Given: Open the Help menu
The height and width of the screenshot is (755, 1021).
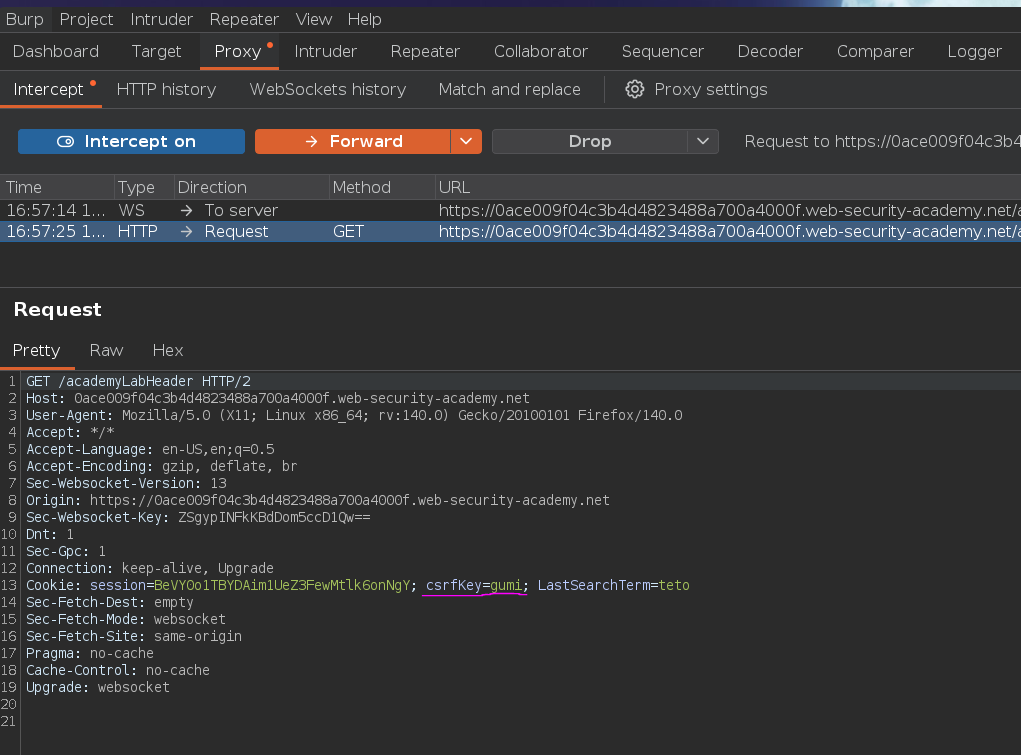Looking at the screenshot, I should [x=365, y=20].
